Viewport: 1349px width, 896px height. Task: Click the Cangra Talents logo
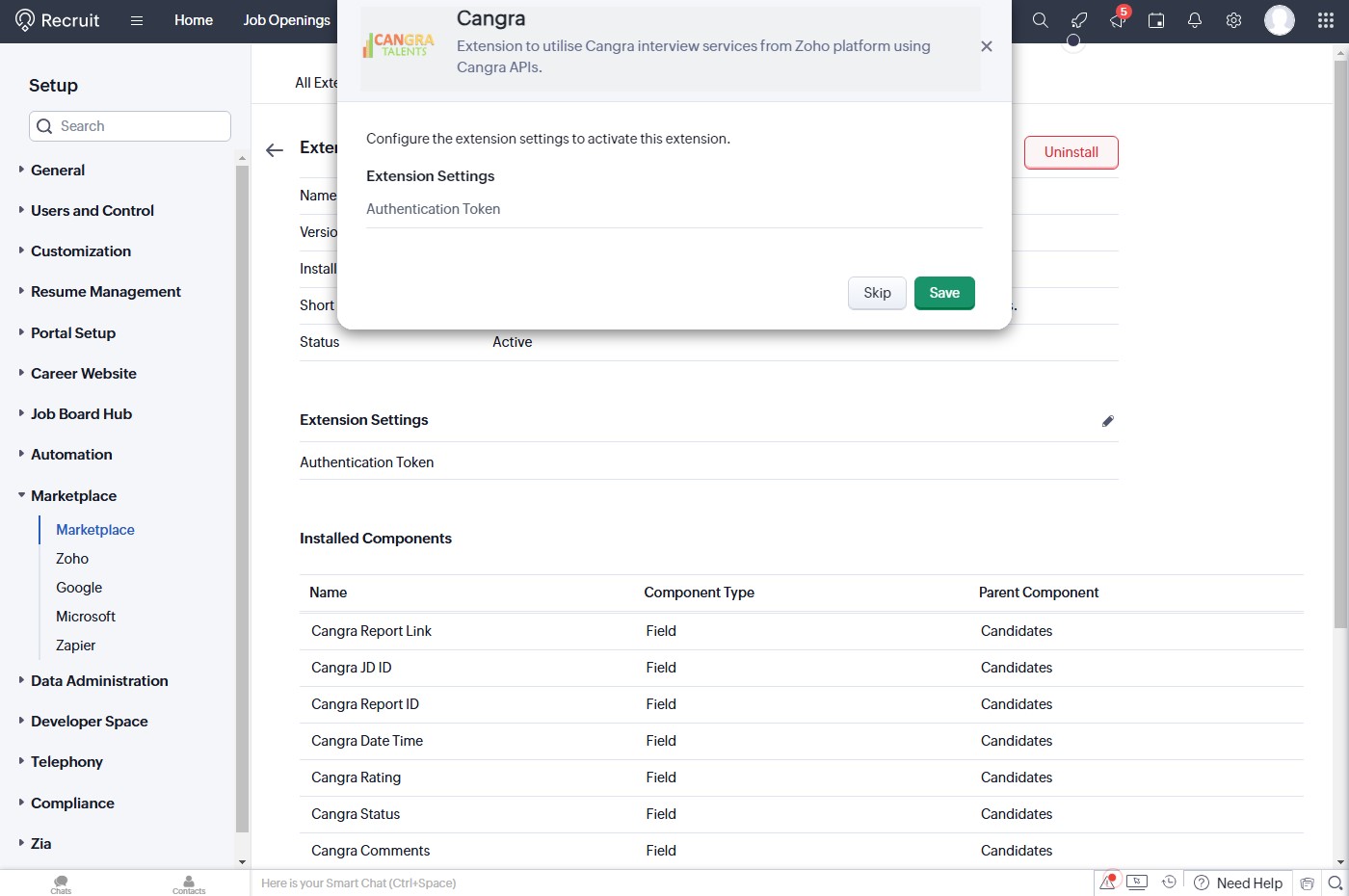click(x=399, y=44)
